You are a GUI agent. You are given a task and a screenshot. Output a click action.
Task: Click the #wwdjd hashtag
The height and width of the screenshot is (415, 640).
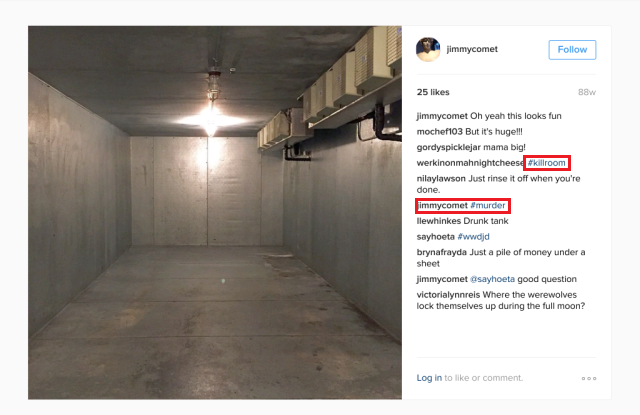pyautogui.click(x=473, y=237)
